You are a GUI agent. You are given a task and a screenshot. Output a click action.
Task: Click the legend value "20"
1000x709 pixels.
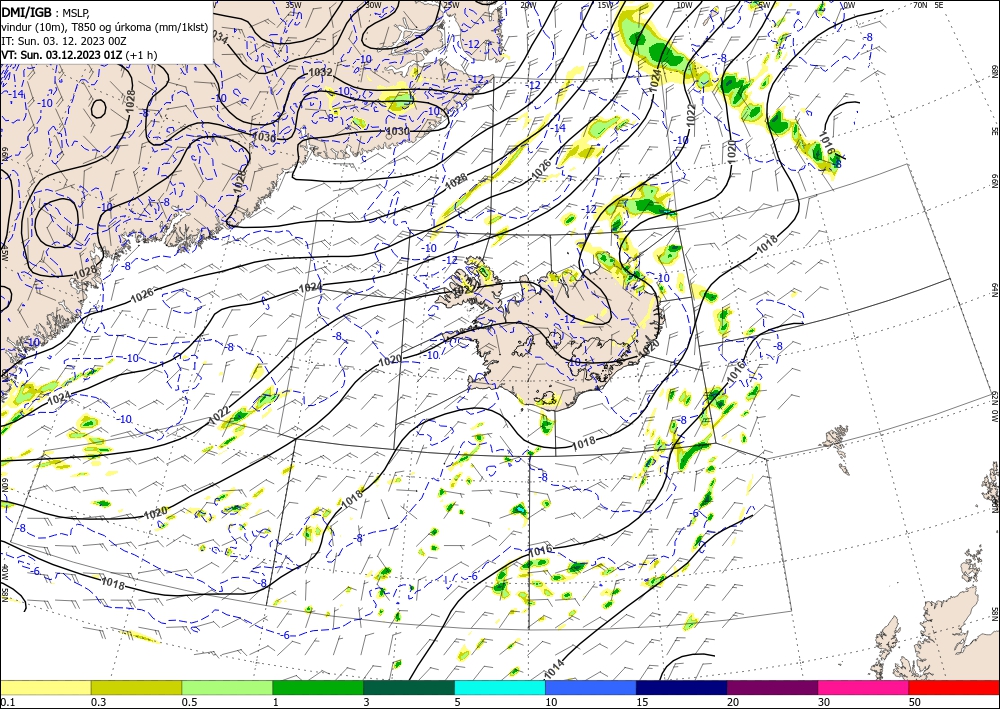[733, 702]
